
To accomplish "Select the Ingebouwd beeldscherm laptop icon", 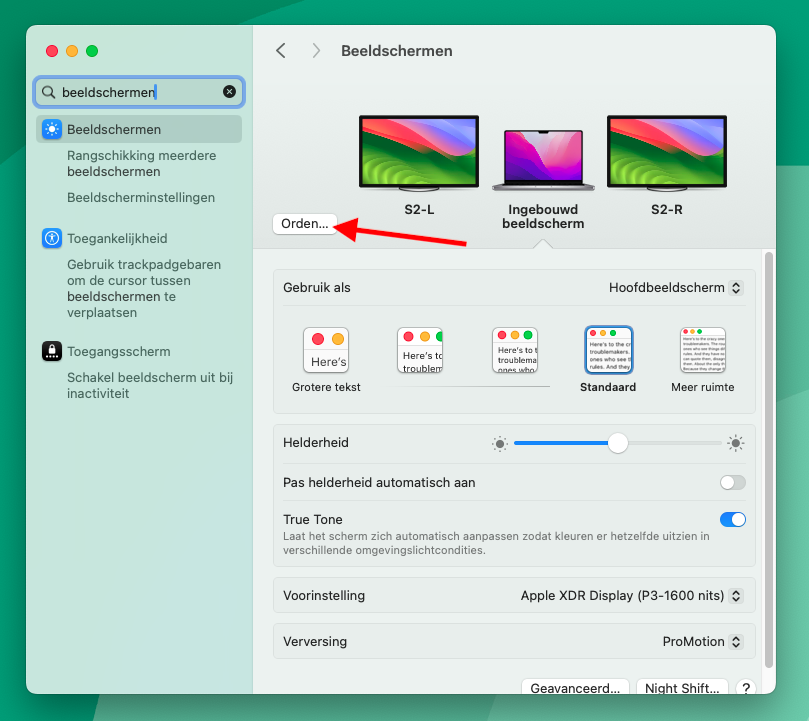I will [x=543, y=159].
